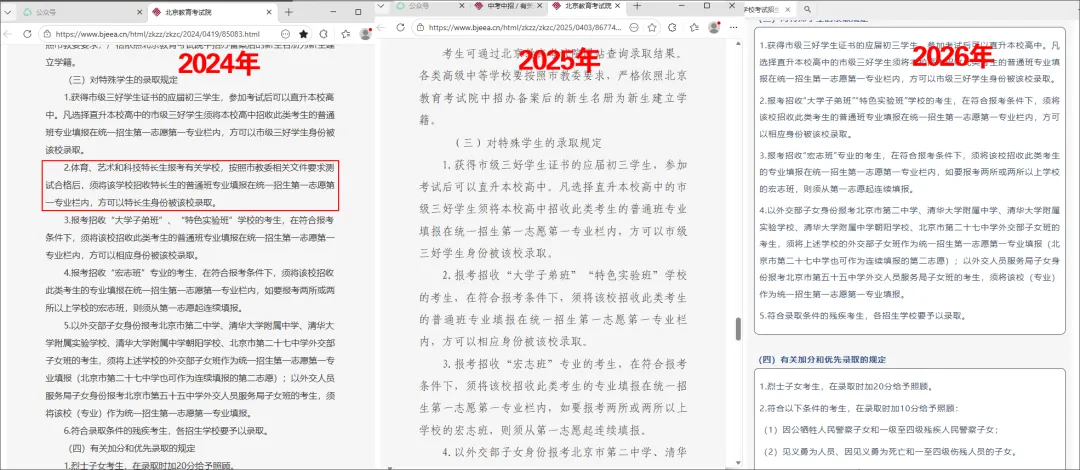Close 北京教育考试院 tab in 2025 window
Screen dimensions: 1080x470
617,6
